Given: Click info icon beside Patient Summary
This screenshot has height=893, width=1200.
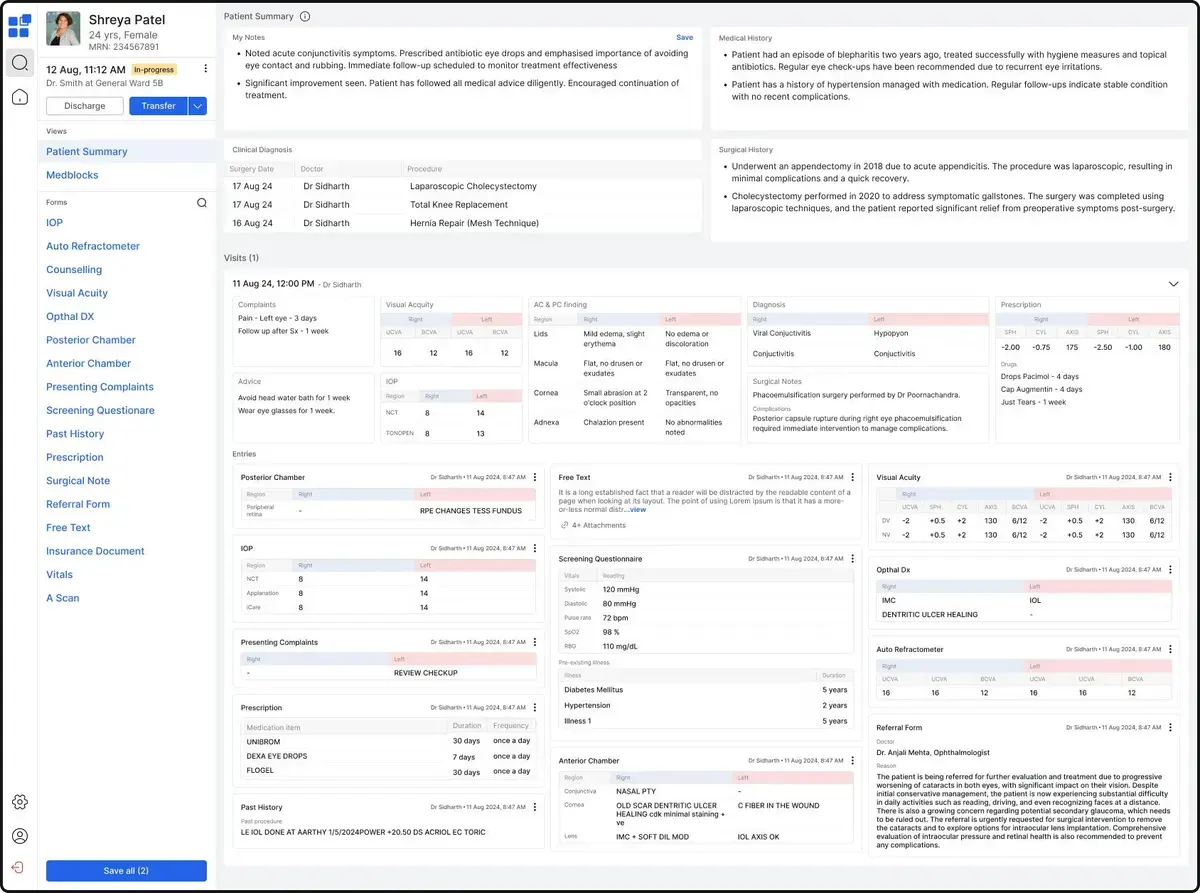Looking at the screenshot, I should (305, 17).
